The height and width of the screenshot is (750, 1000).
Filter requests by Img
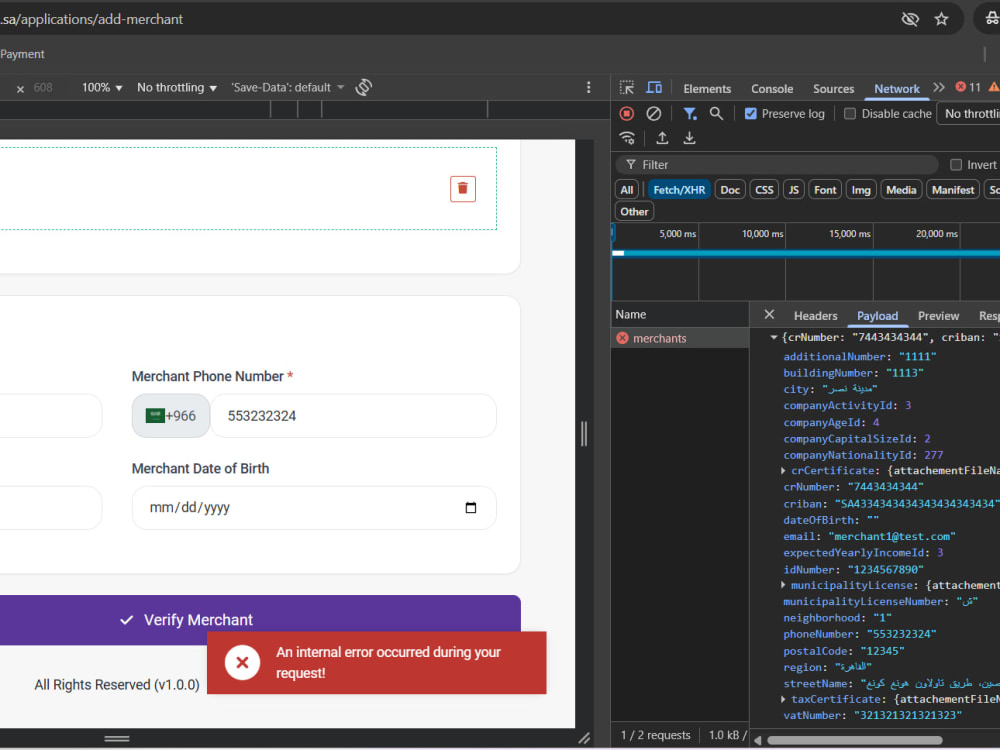[860, 190]
